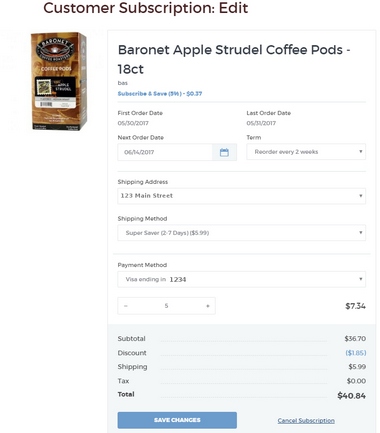This screenshot has height=433, width=380.
Task: Click the Baronet coffee pods product image
Action: click(x=59, y=81)
